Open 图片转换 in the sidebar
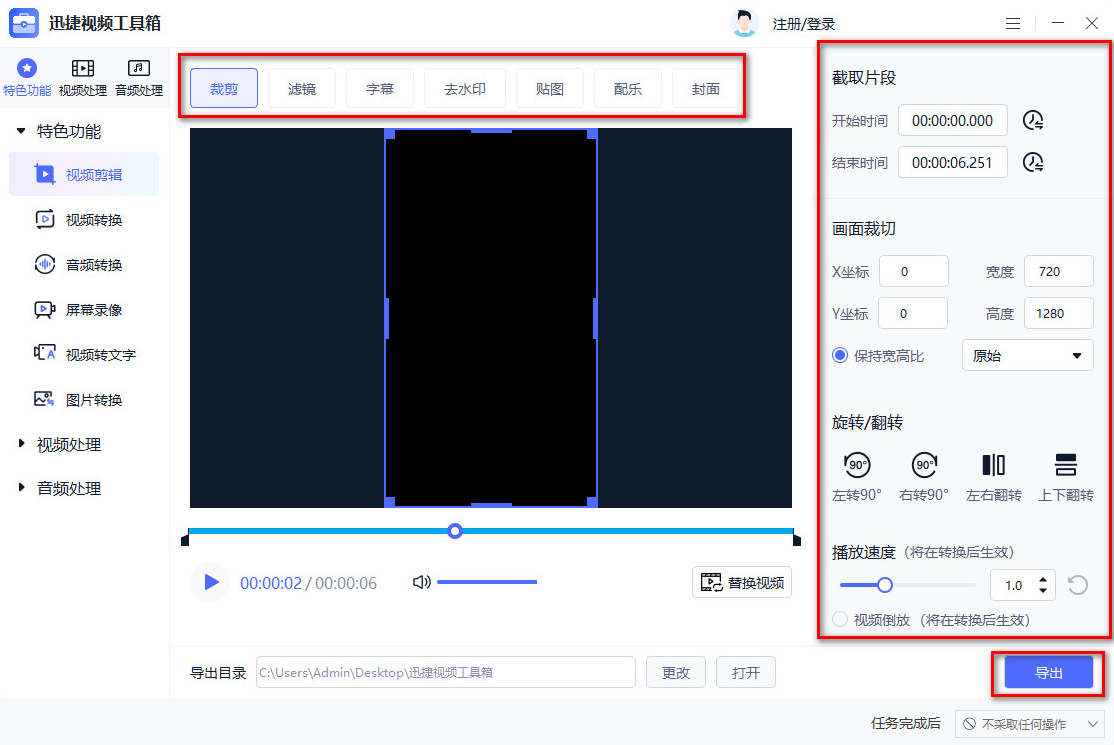The image size is (1114, 745). 84,399
